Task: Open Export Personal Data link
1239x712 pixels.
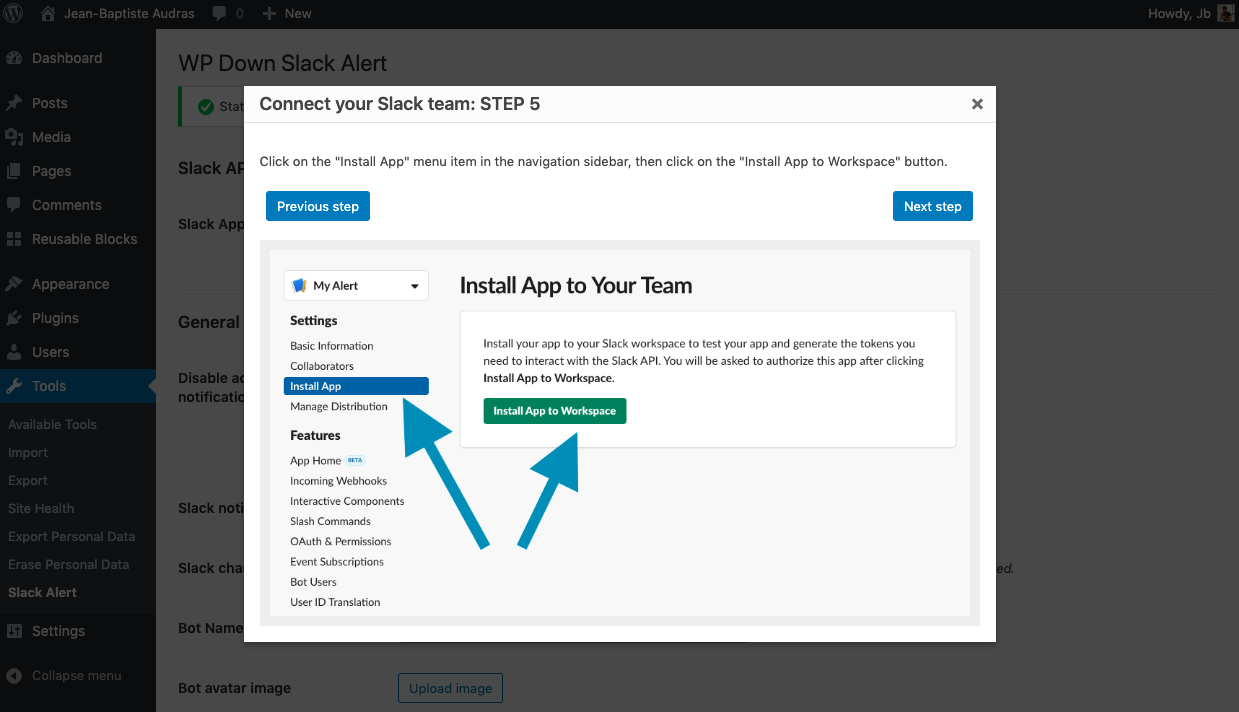Action: 71,536
